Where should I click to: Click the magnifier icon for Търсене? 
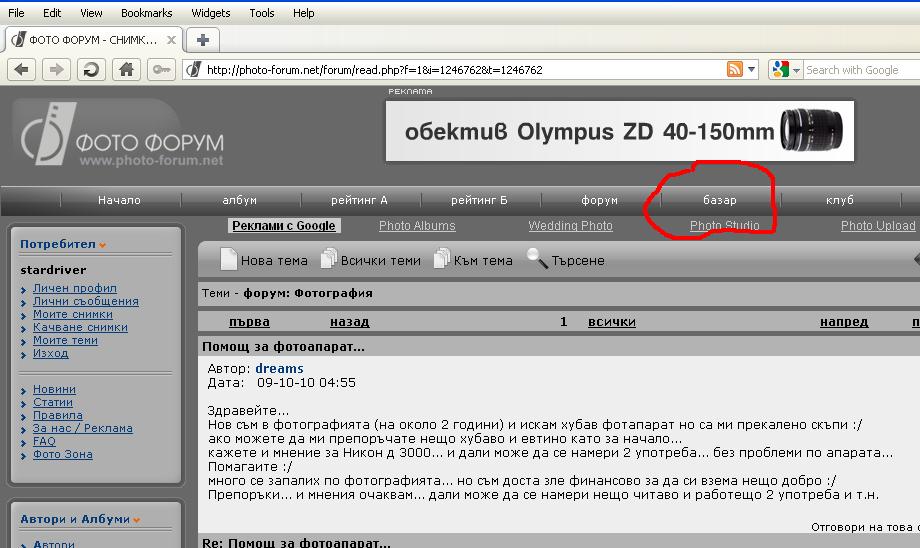tap(537, 260)
